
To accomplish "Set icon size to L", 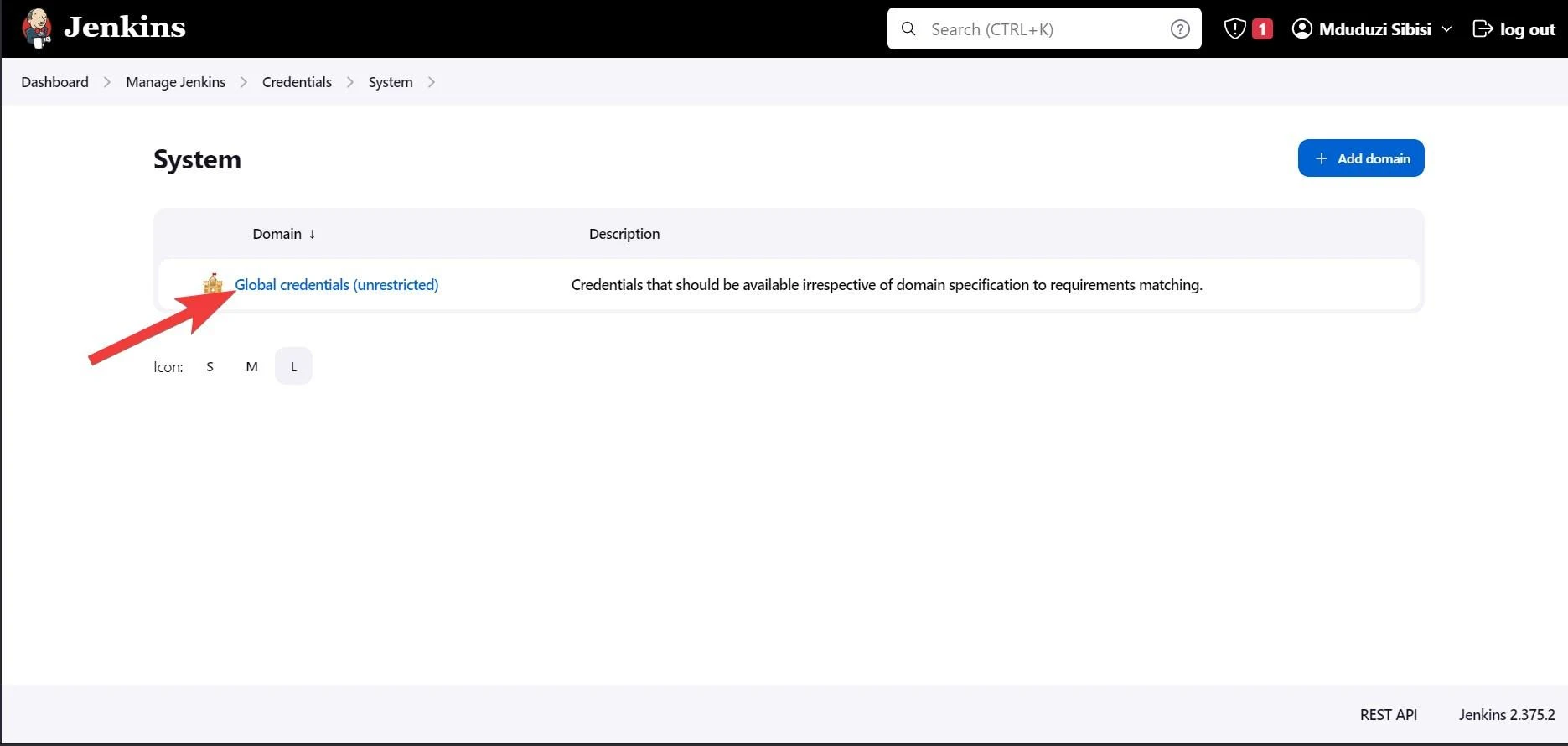I will [293, 366].
